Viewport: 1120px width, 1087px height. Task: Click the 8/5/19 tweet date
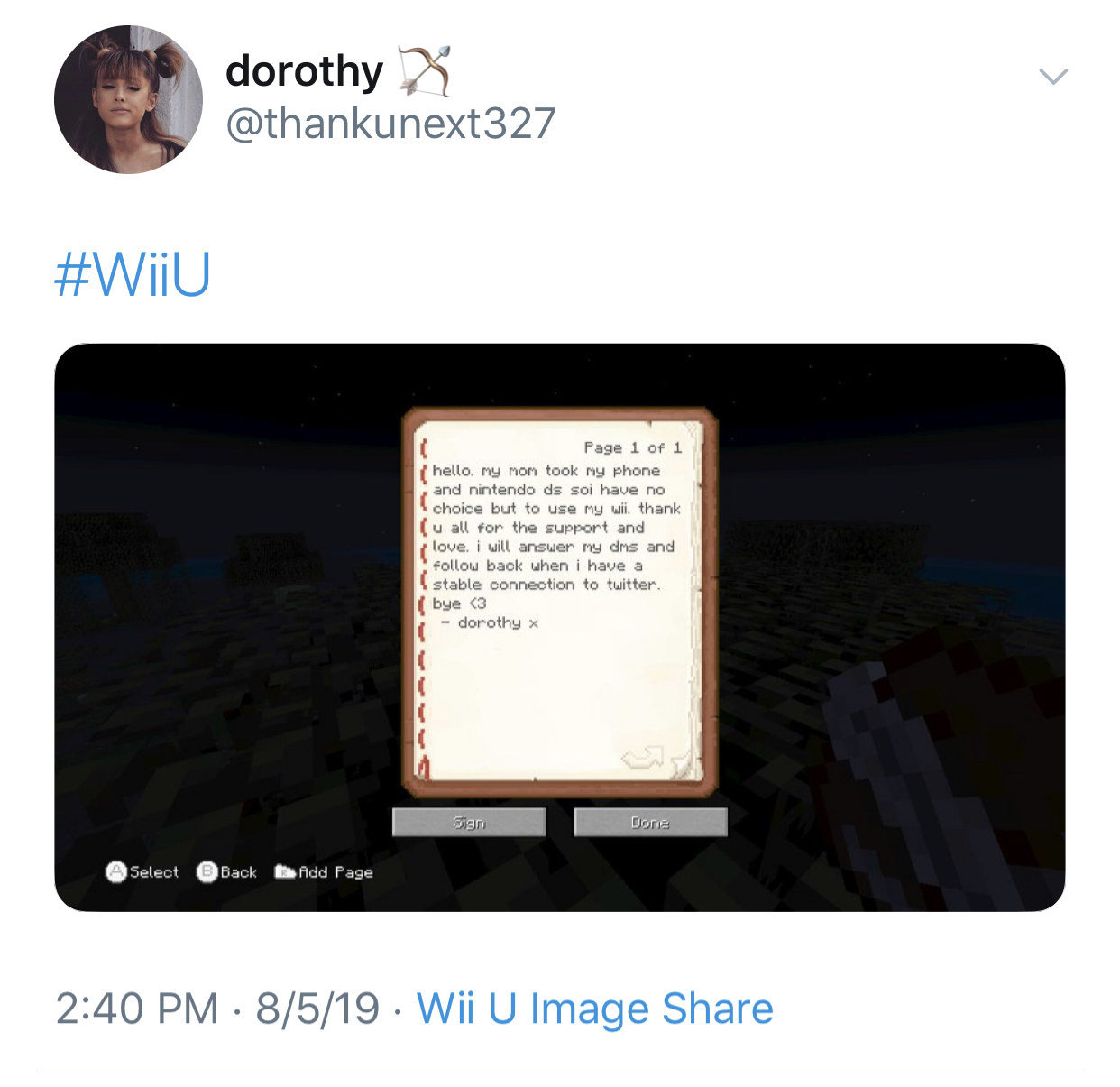[x=317, y=1009]
